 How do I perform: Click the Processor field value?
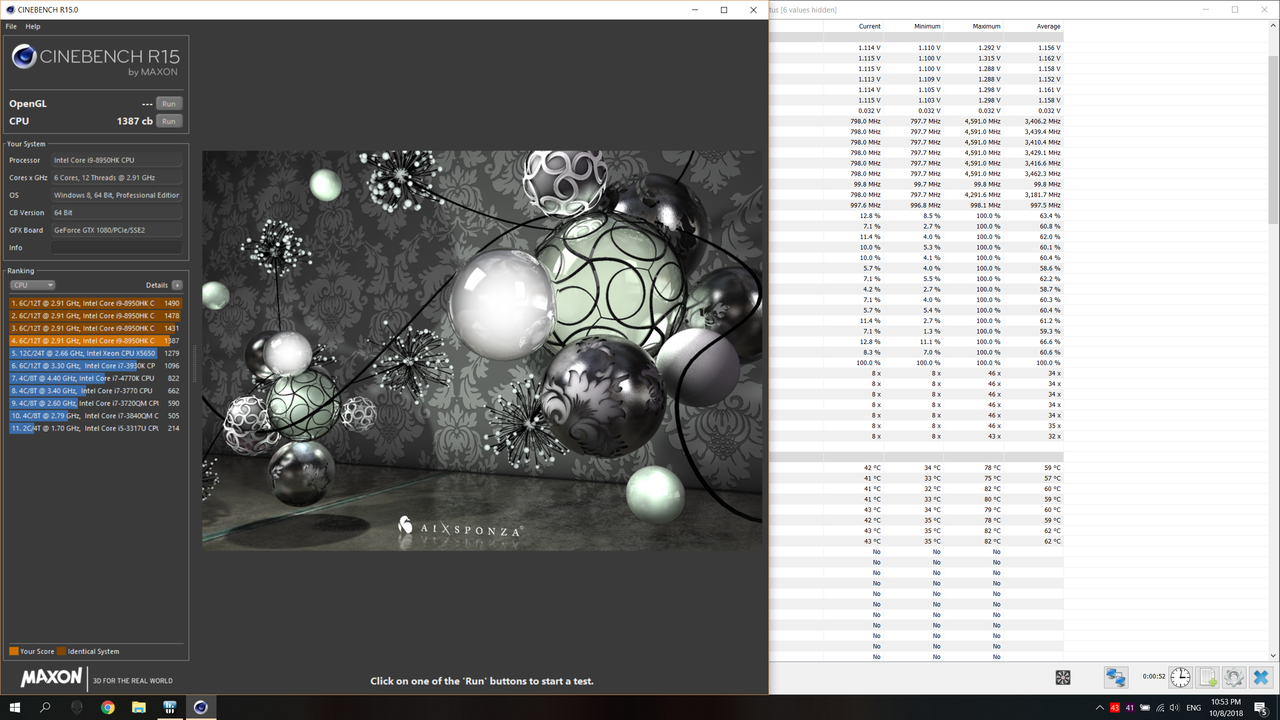click(x=117, y=160)
